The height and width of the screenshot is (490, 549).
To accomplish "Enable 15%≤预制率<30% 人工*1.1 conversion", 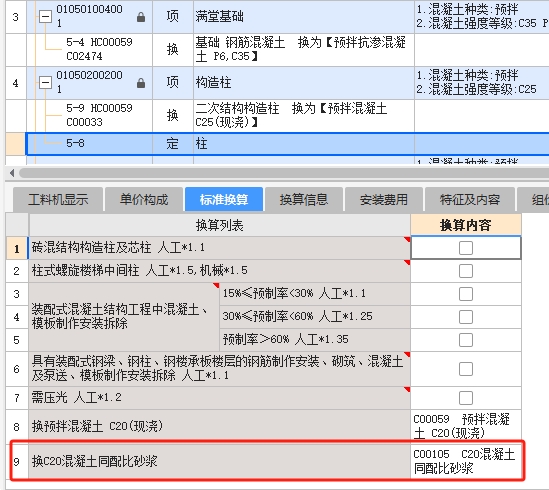I will point(466,294).
